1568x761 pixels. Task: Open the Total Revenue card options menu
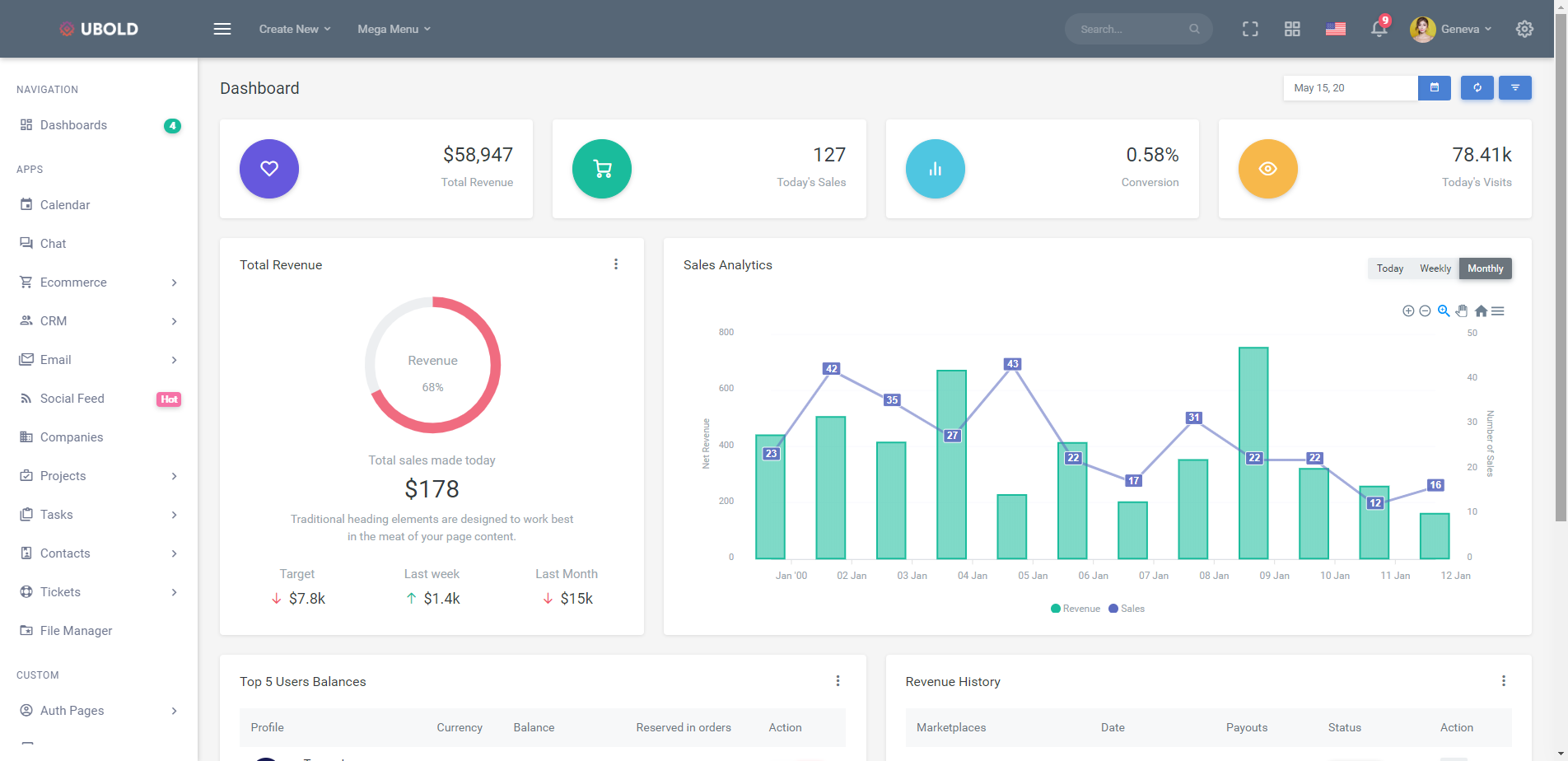616,264
